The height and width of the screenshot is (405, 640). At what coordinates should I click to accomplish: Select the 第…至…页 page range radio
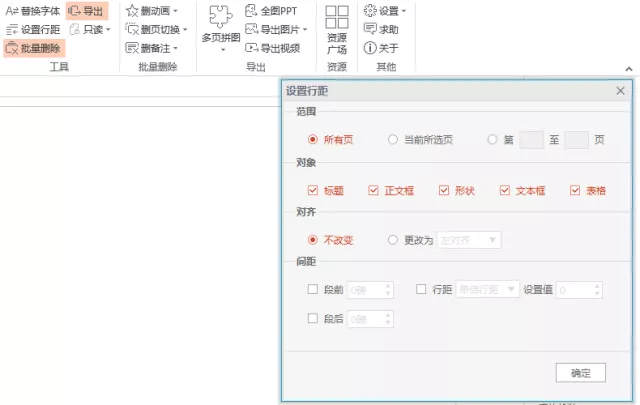pos(492,140)
